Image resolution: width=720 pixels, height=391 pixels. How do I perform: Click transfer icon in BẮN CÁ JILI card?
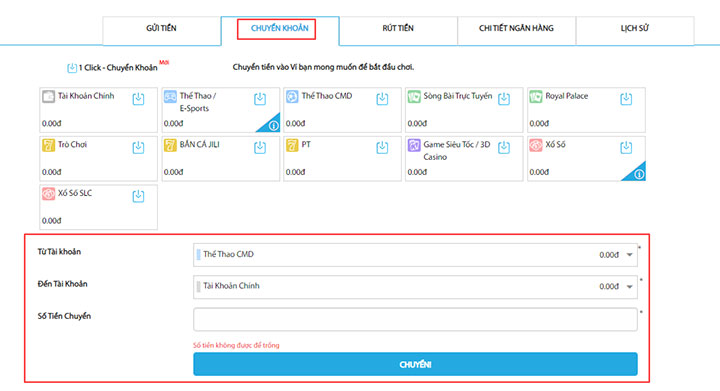coord(260,147)
